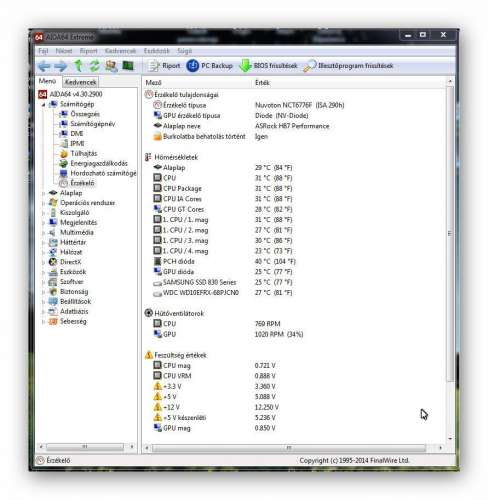Image resolution: width=488 pixels, height=500 pixels.
Task: Click the green monitor graph toolbar icon
Action: click(x=128, y=66)
